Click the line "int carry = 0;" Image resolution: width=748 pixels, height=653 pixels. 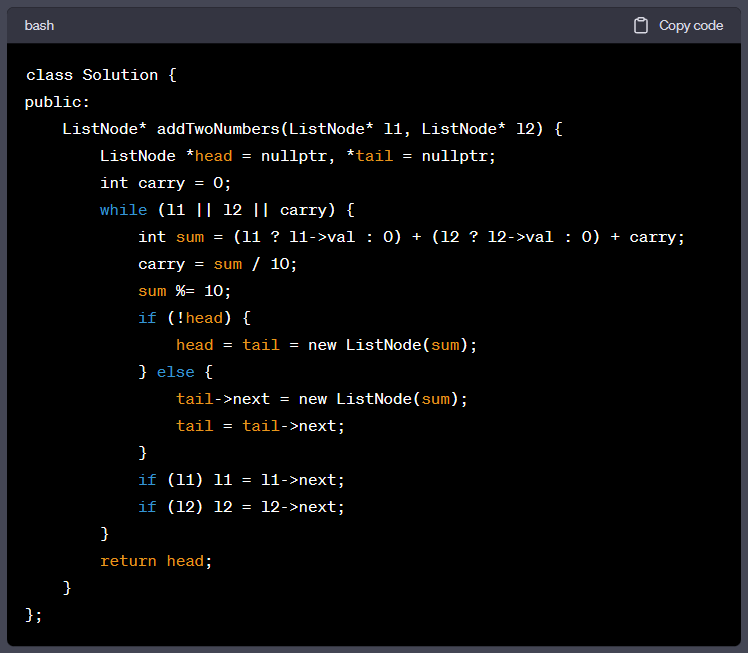[166, 183]
